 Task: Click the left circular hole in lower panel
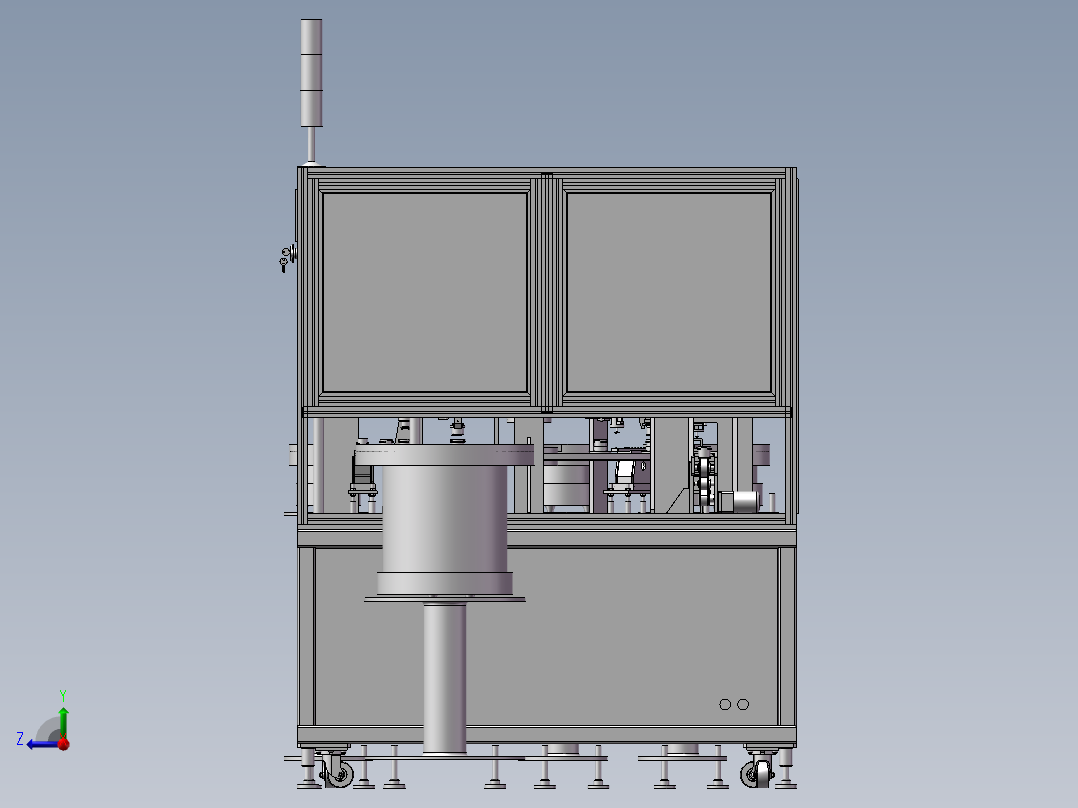725,704
